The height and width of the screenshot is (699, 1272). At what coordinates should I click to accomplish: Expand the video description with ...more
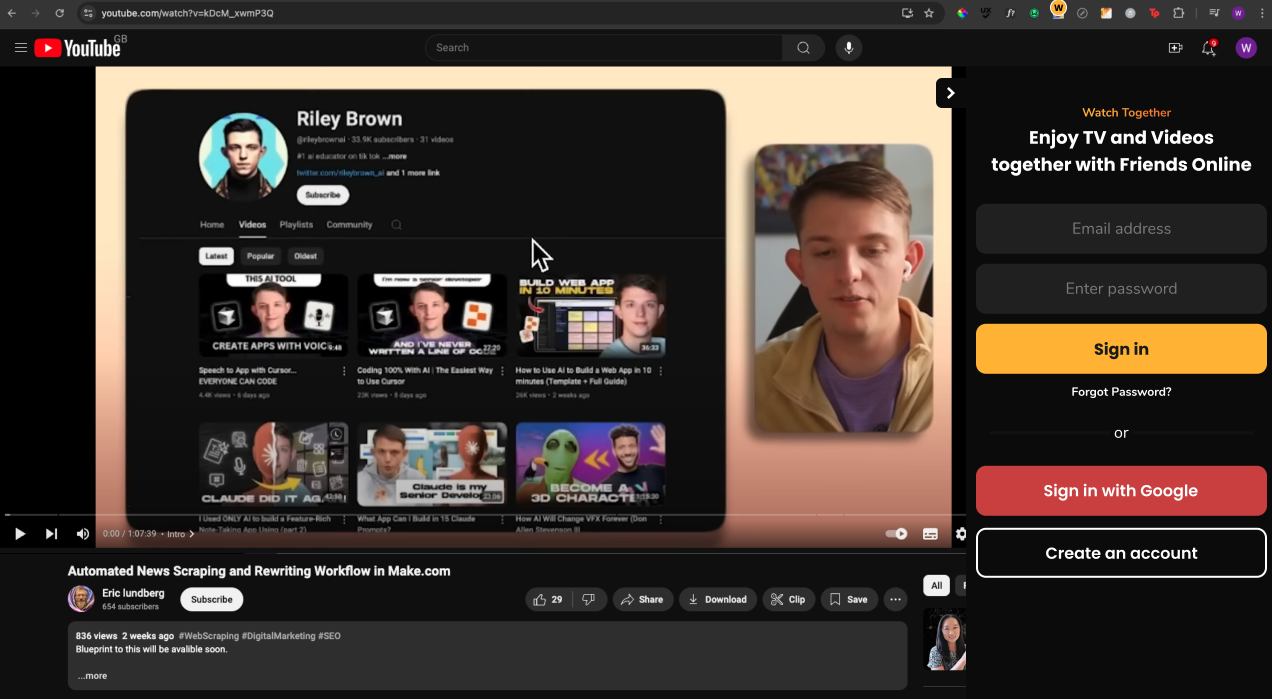(92, 676)
